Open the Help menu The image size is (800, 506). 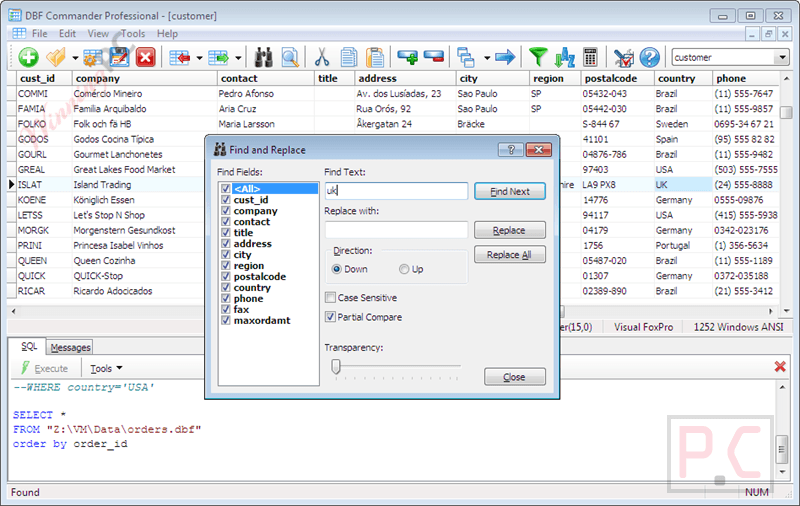pyautogui.click(x=167, y=34)
